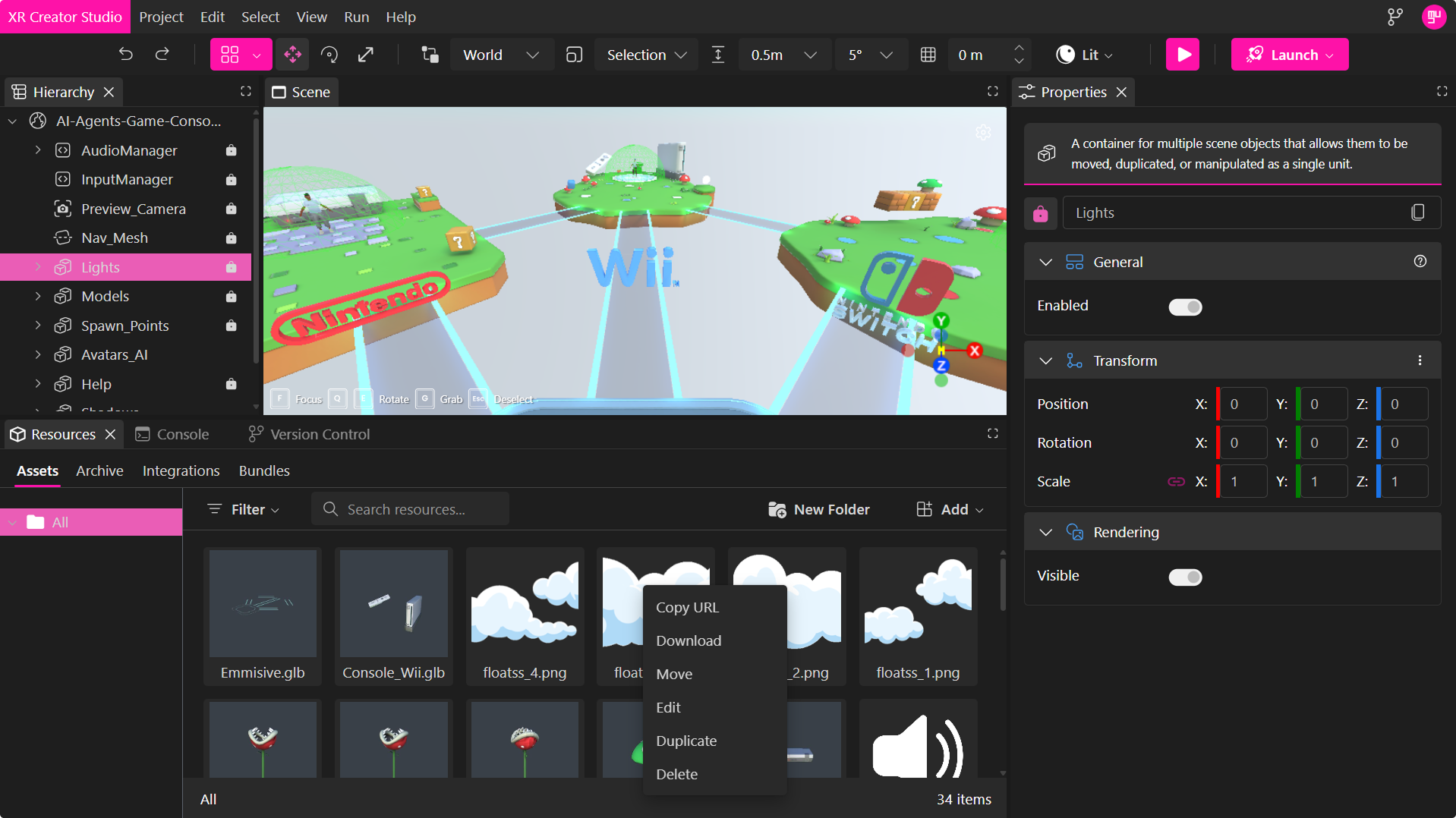Toggle the Visible switch
Screen dimensions: 1456x818
1185,577
